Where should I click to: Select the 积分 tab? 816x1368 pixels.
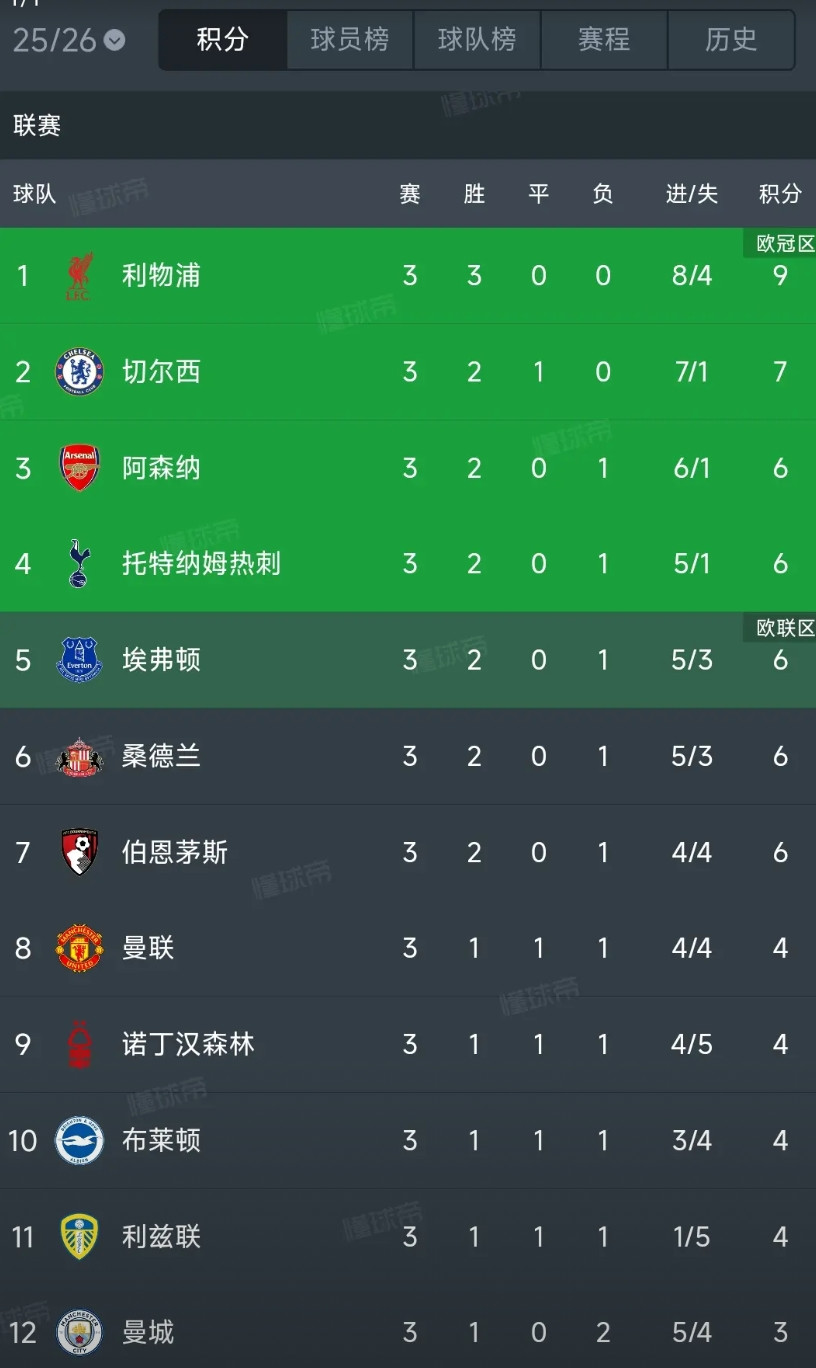(x=223, y=40)
